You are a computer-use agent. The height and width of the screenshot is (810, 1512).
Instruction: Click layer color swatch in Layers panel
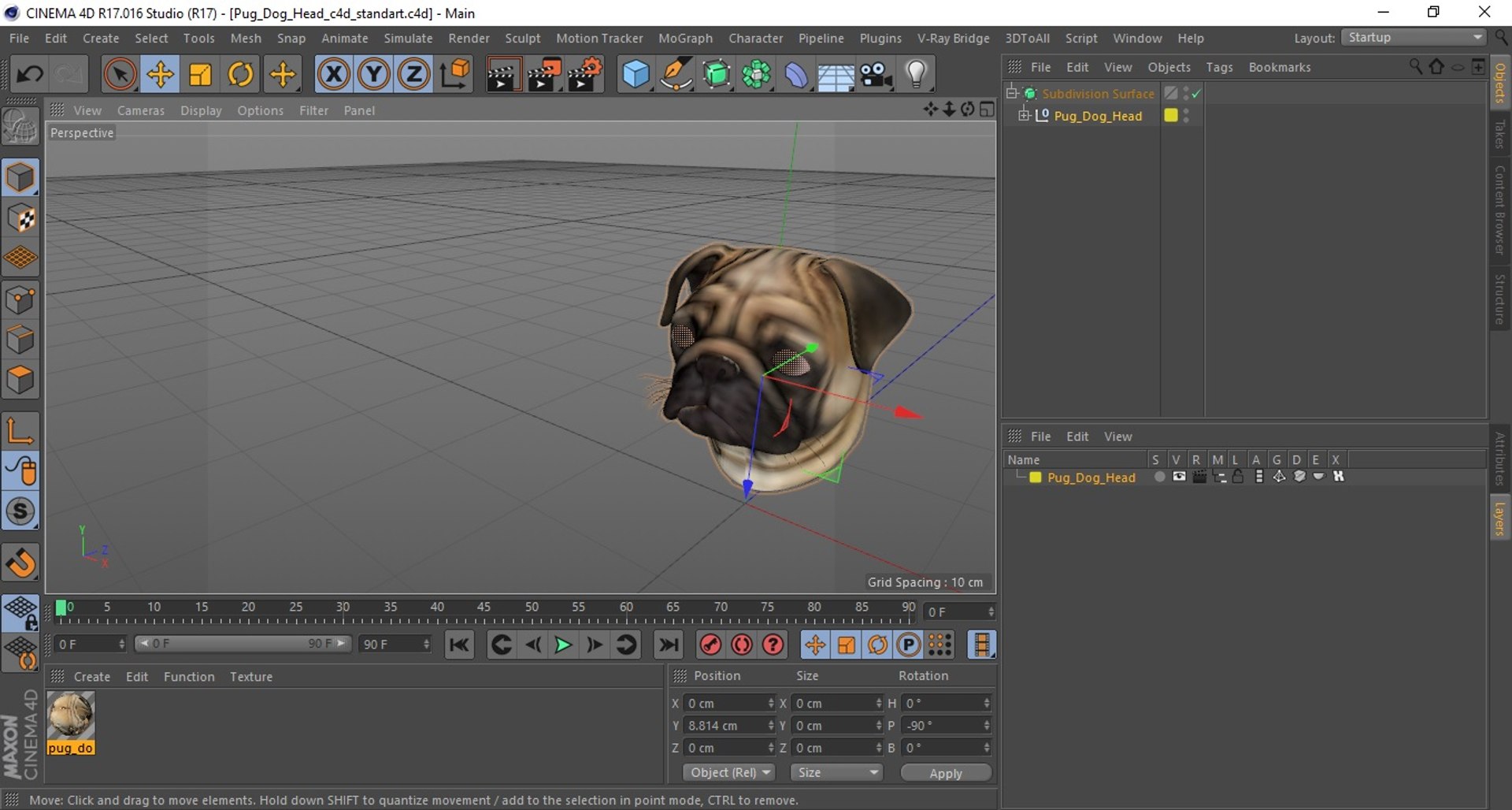(x=1036, y=477)
